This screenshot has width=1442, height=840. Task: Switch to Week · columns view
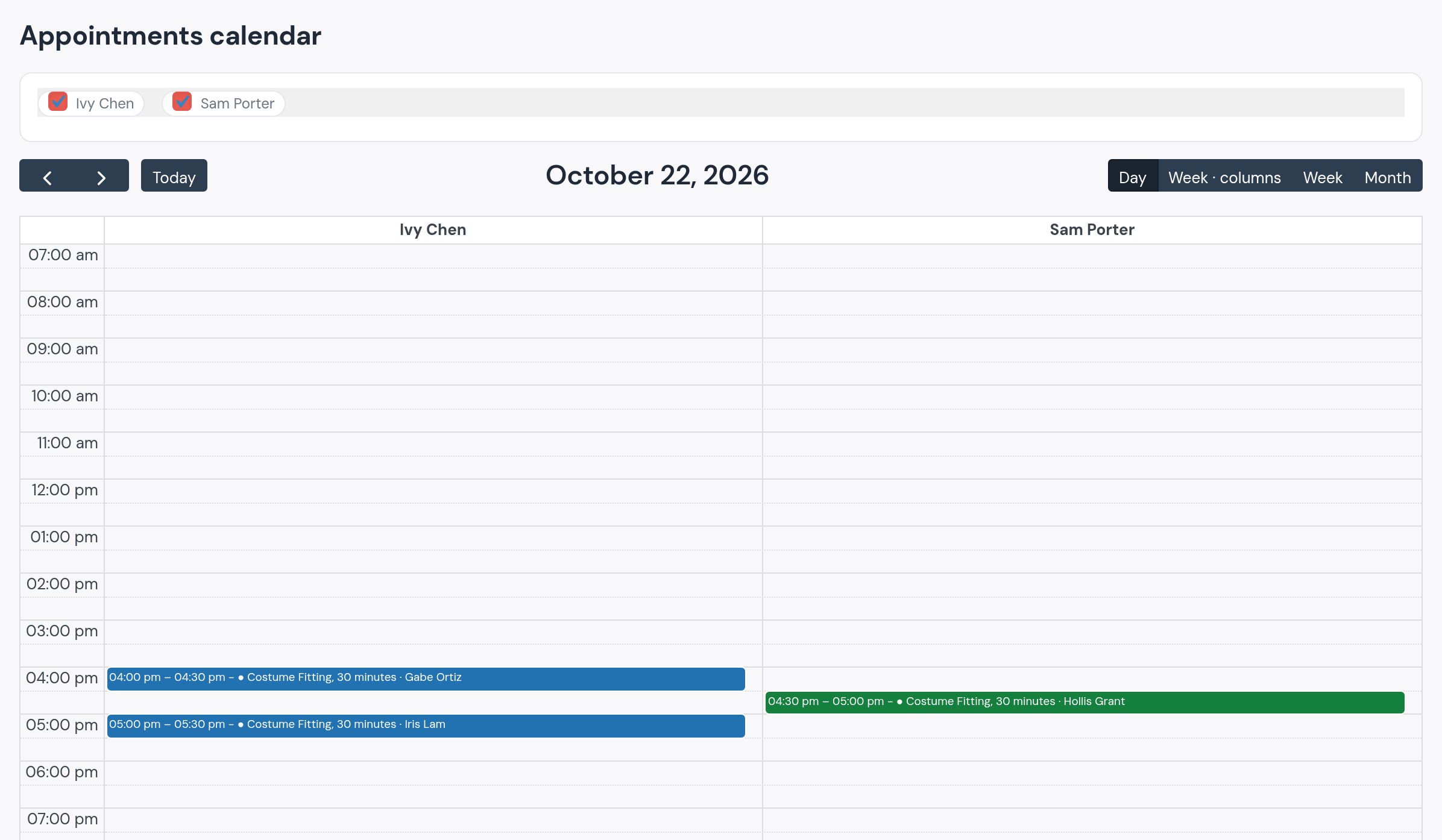pyautogui.click(x=1224, y=176)
